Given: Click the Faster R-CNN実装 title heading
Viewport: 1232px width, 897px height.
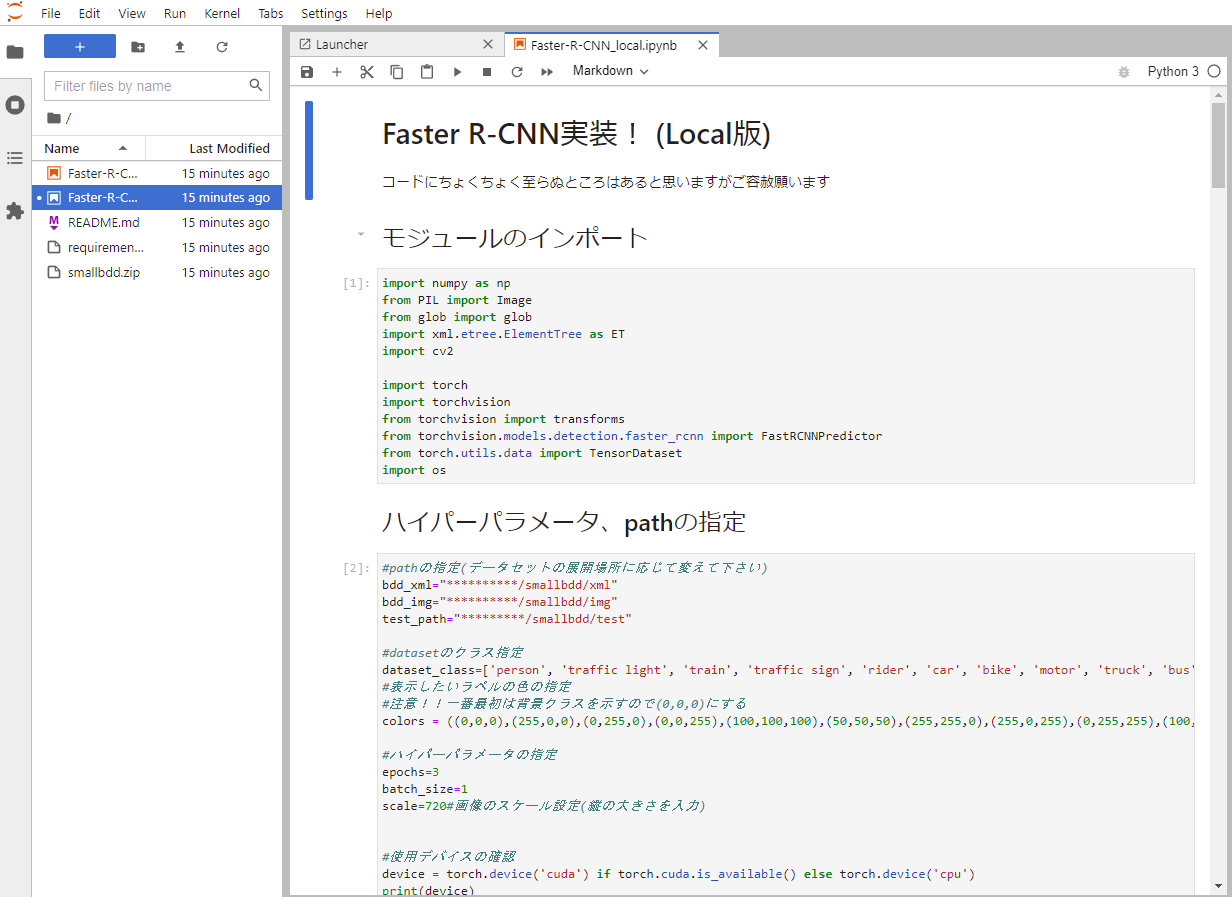Looking at the screenshot, I should pyautogui.click(x=576, y=134).
